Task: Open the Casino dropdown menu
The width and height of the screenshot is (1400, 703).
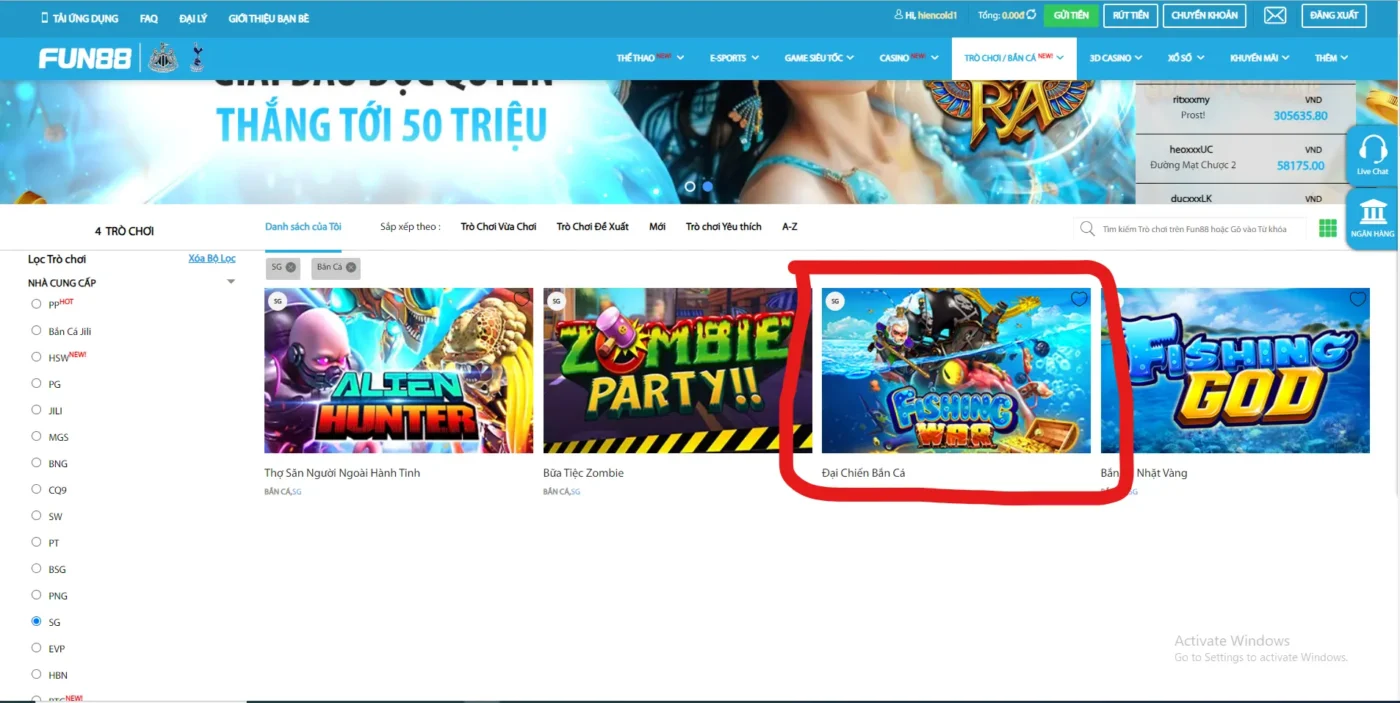Action: coord(909,58)
